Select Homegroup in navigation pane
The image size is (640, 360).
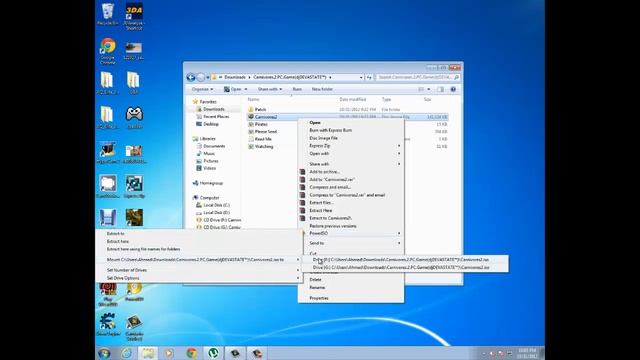tap(211, 183)
